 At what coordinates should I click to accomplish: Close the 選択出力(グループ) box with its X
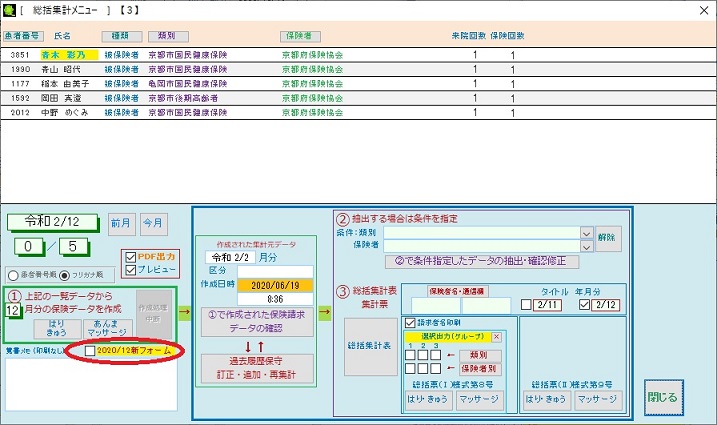[x=496, y=337]
